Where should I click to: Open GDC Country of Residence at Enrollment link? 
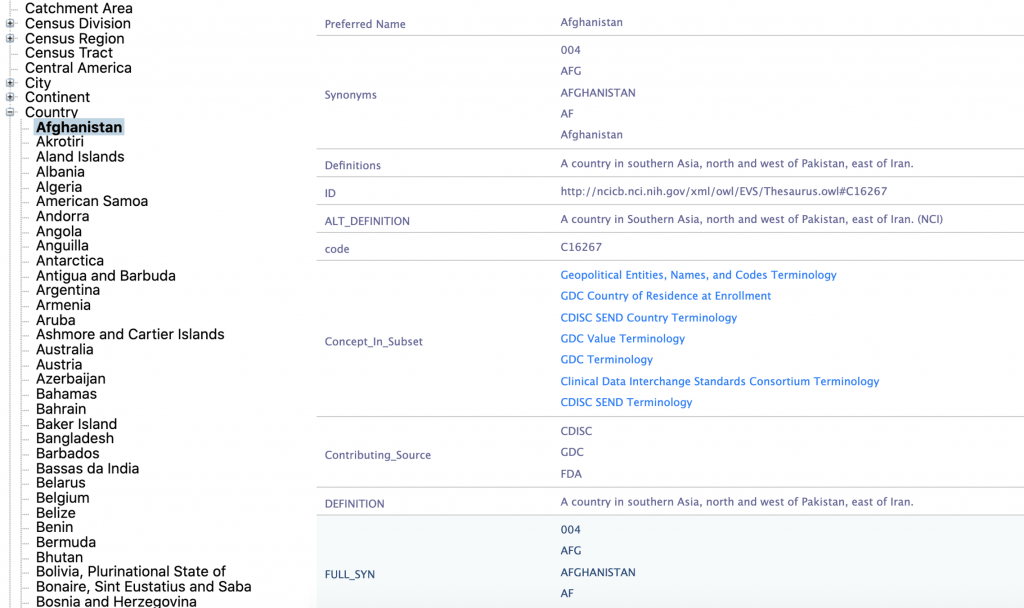tap(665, 296)
